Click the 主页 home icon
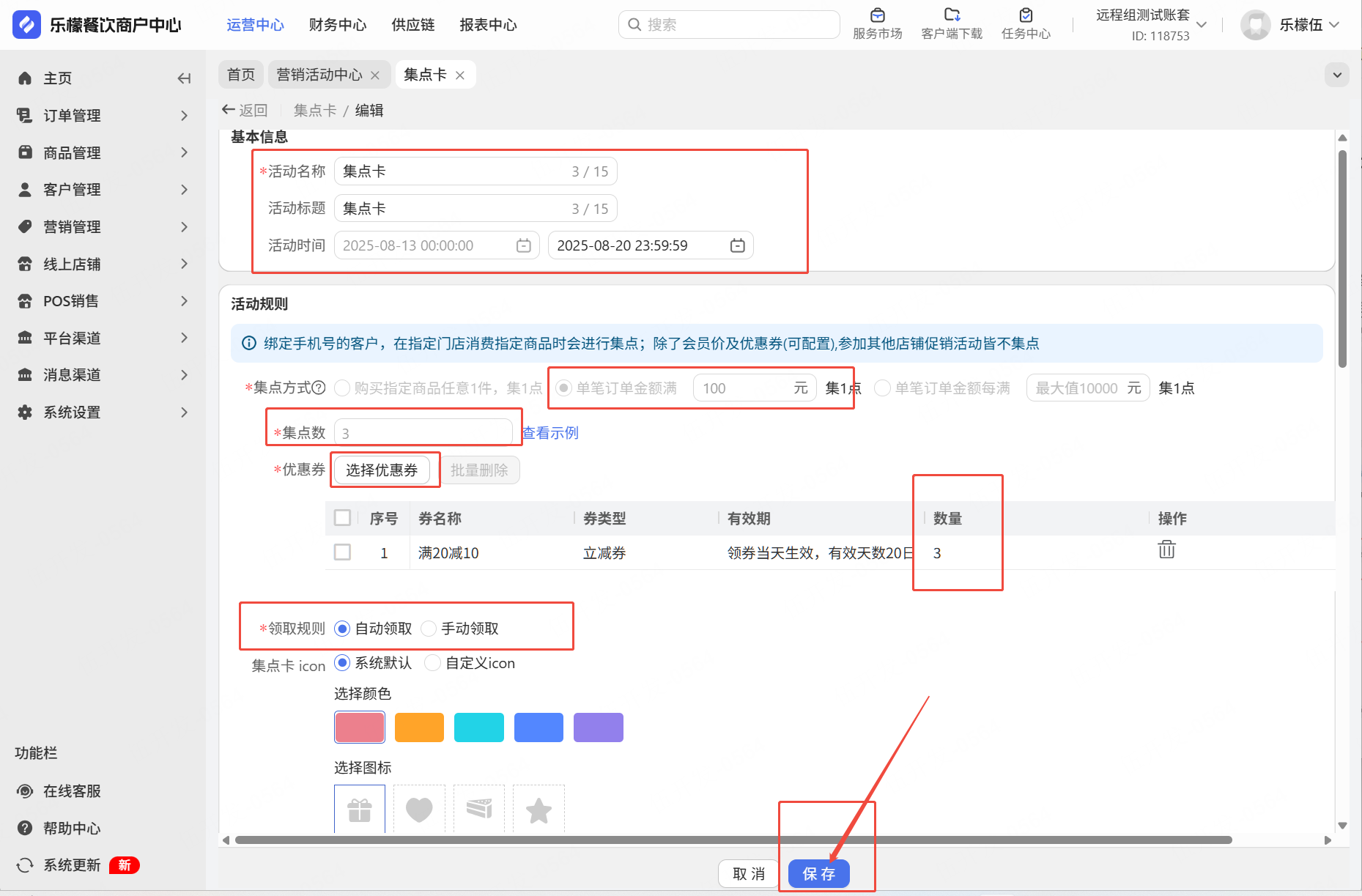Viewport: 1362px width, 896px height. pos(25,78)
